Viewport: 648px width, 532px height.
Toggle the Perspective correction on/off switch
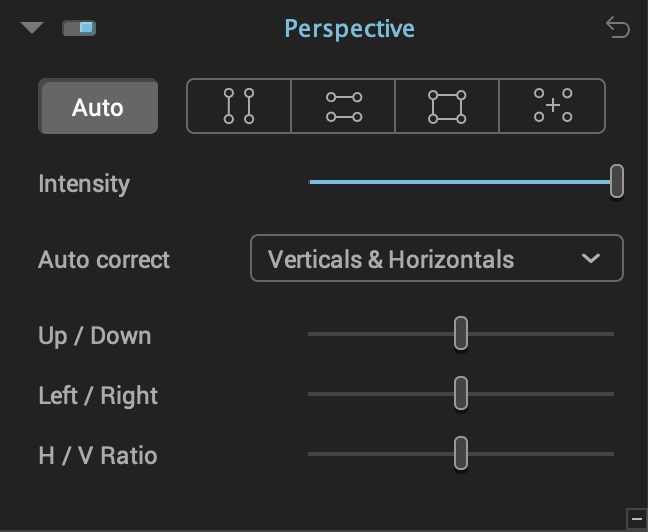[x=79, y=28]
